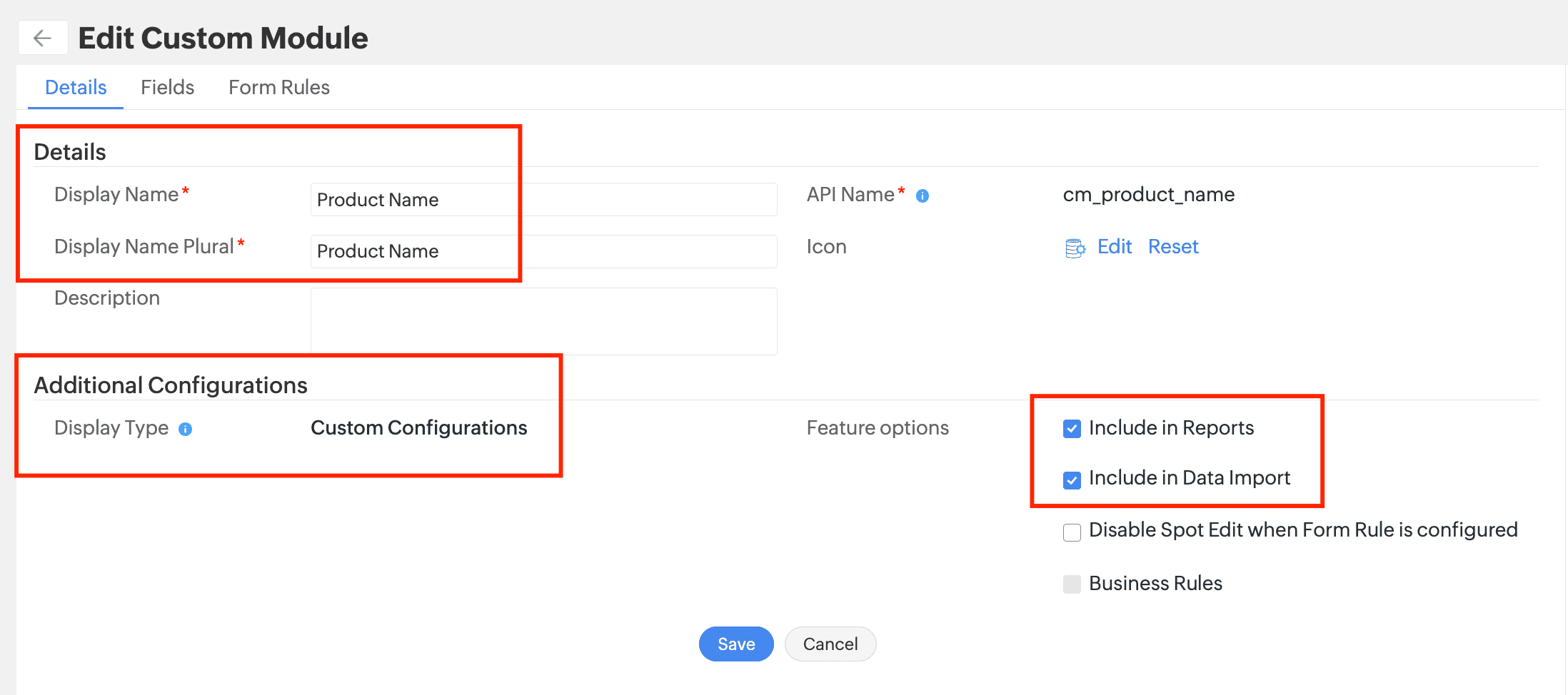
Task: Switch to the Fields tab
Action: pos(167,87)
